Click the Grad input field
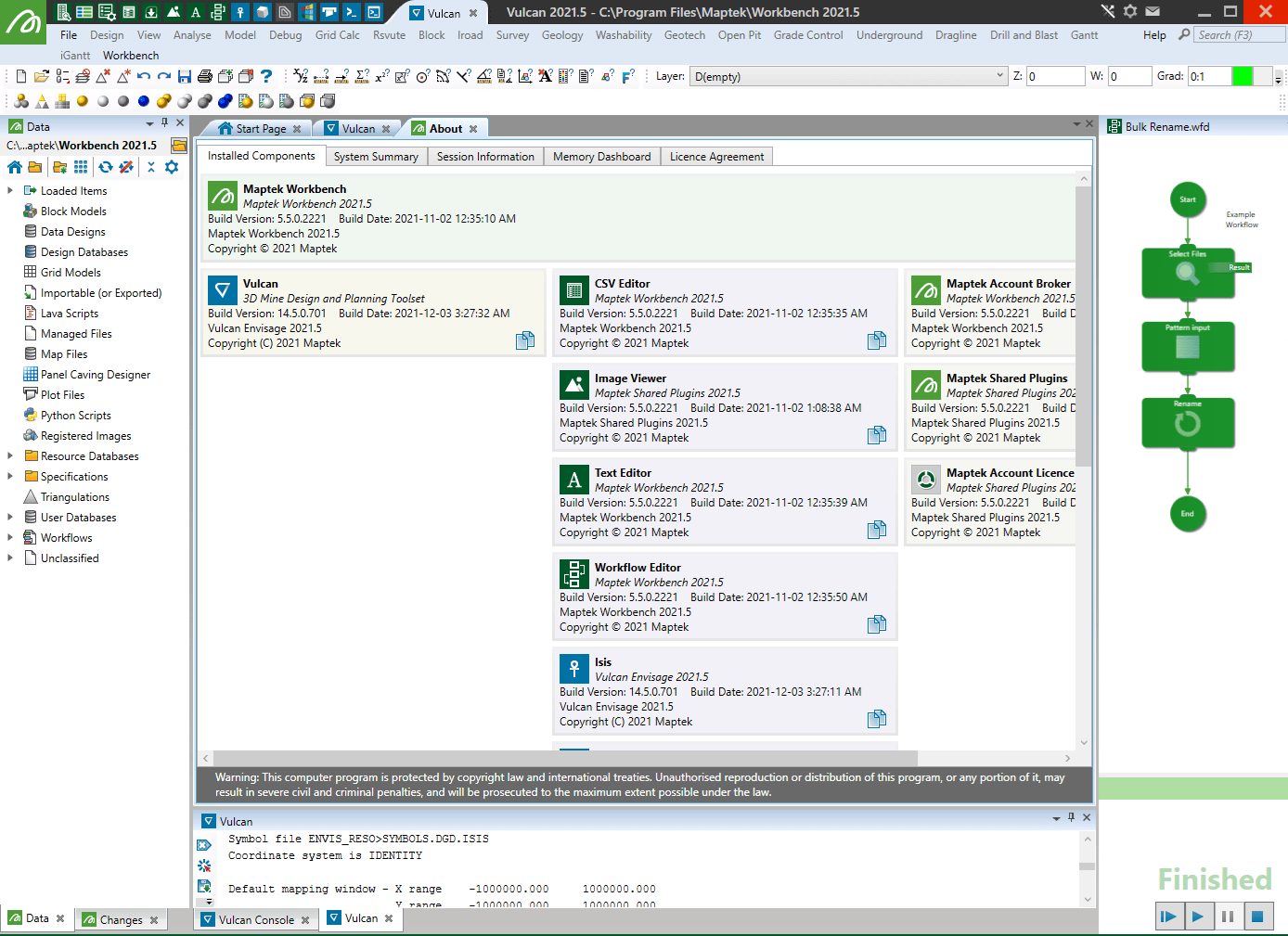This screenshot has height=936, width=1288. [1209, 76]
